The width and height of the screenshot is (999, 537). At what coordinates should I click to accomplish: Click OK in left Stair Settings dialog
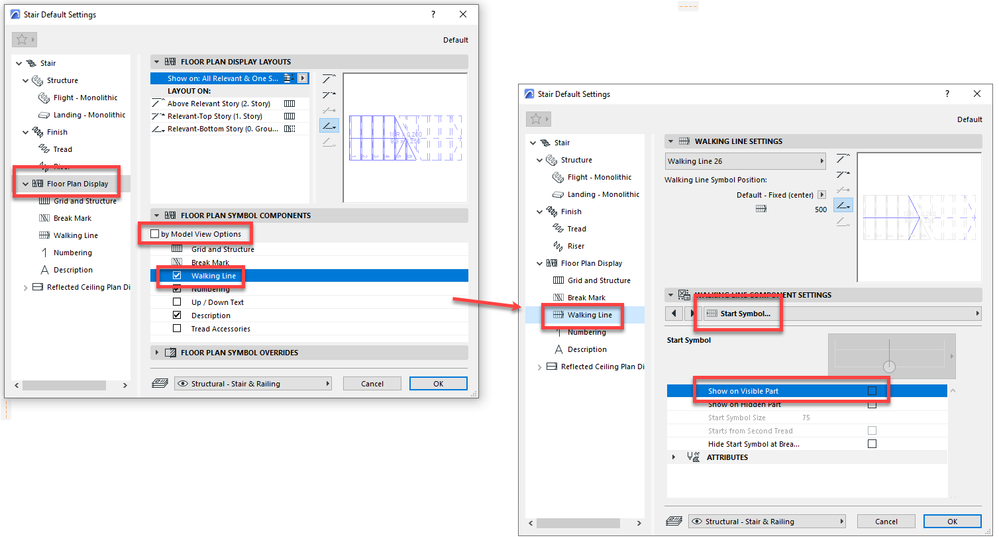pos(438,383)
